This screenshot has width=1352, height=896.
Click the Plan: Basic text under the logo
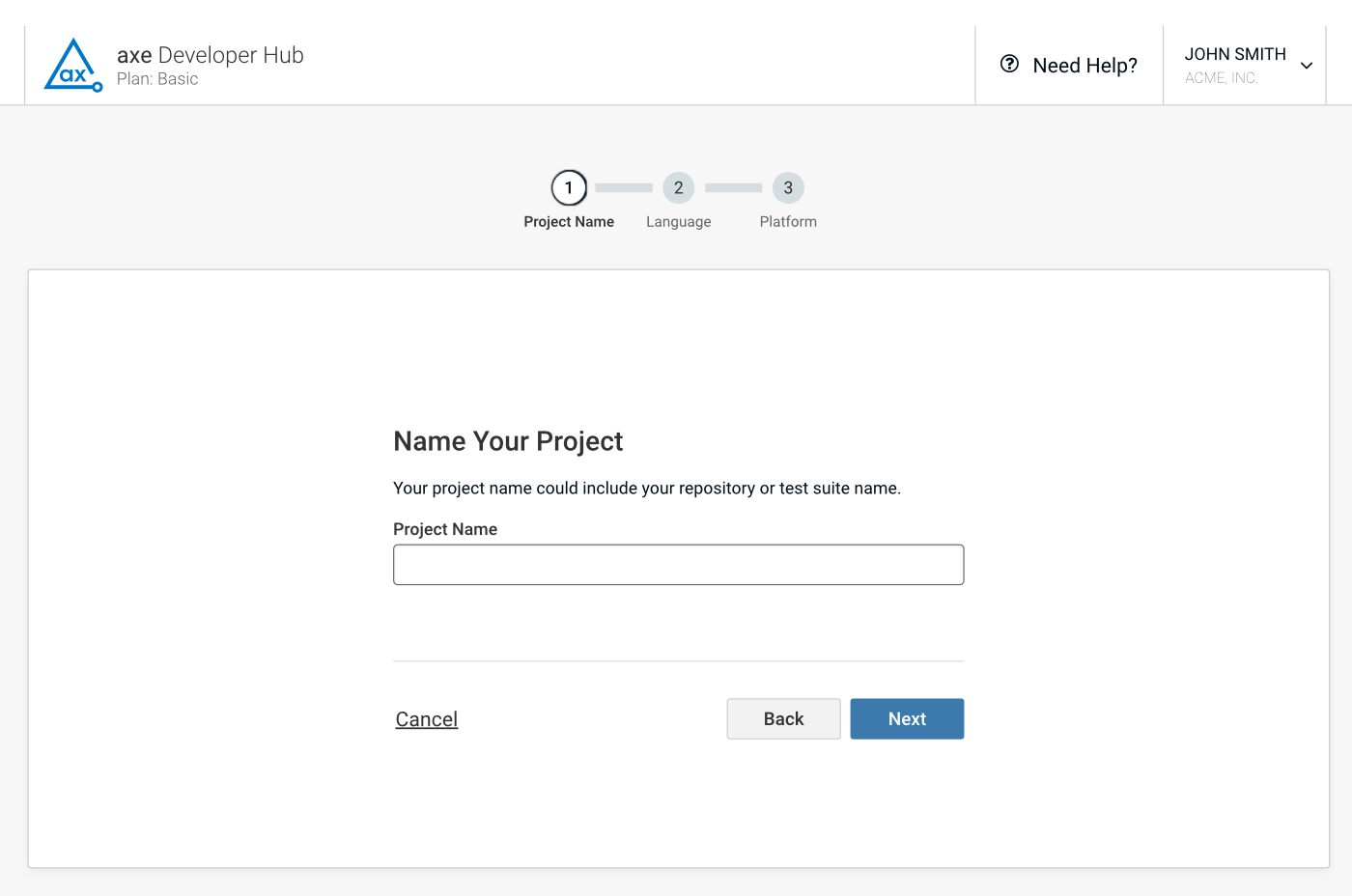157,78
